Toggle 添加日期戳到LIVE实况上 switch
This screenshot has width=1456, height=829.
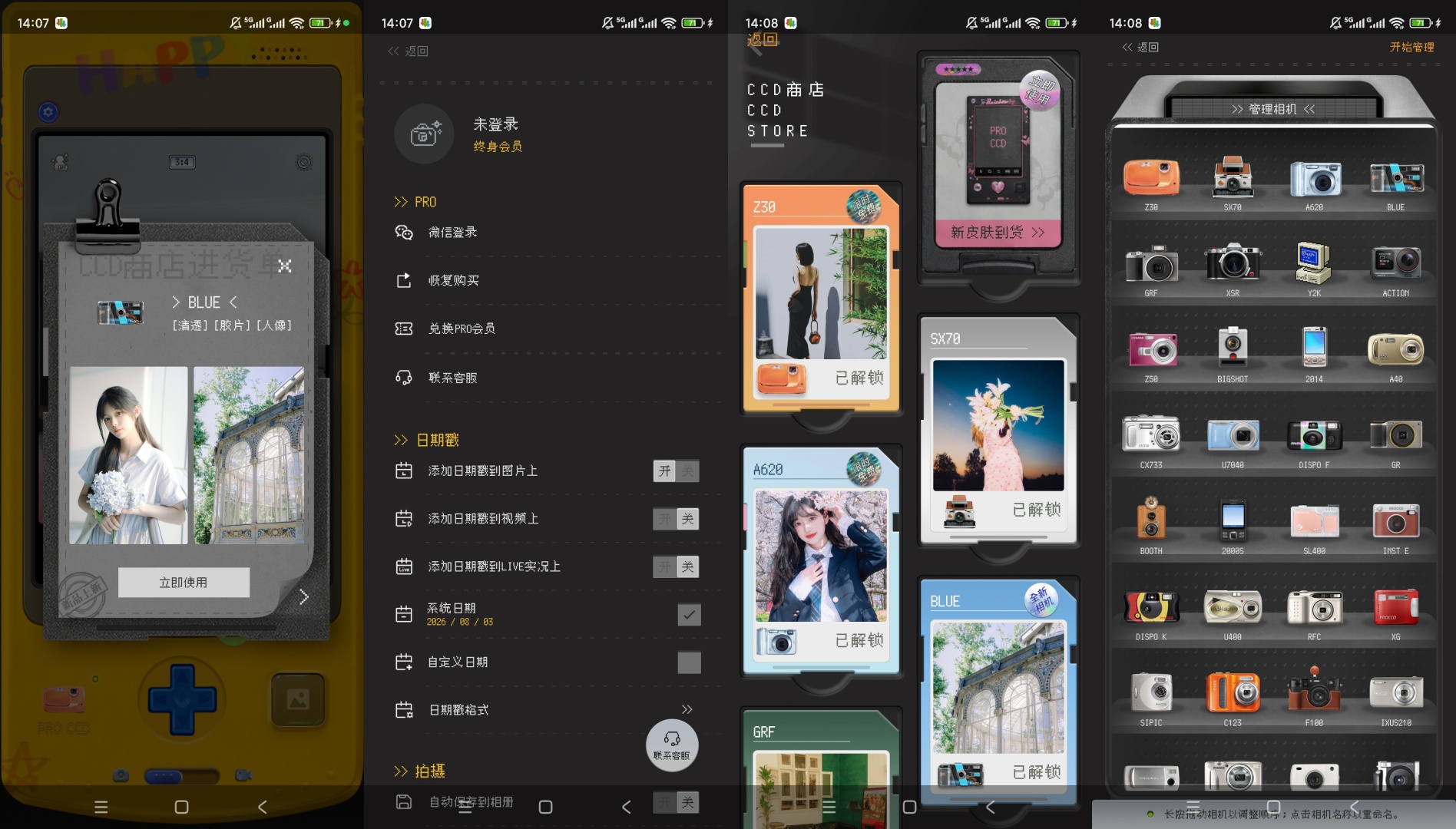click(x=677, y=566)
